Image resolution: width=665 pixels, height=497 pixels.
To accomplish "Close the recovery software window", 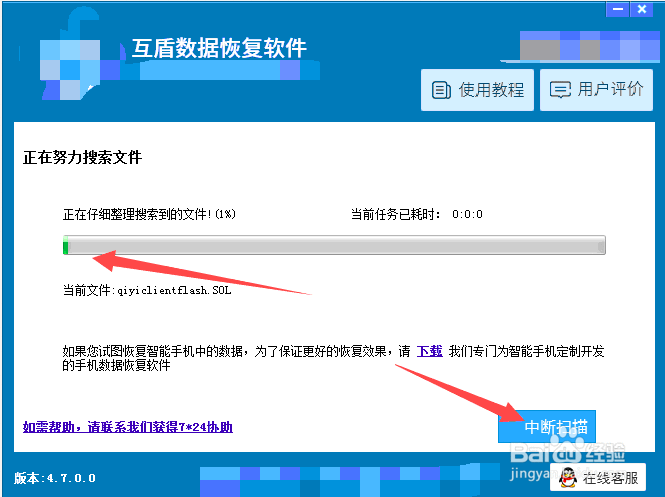I will pos(642,9).
